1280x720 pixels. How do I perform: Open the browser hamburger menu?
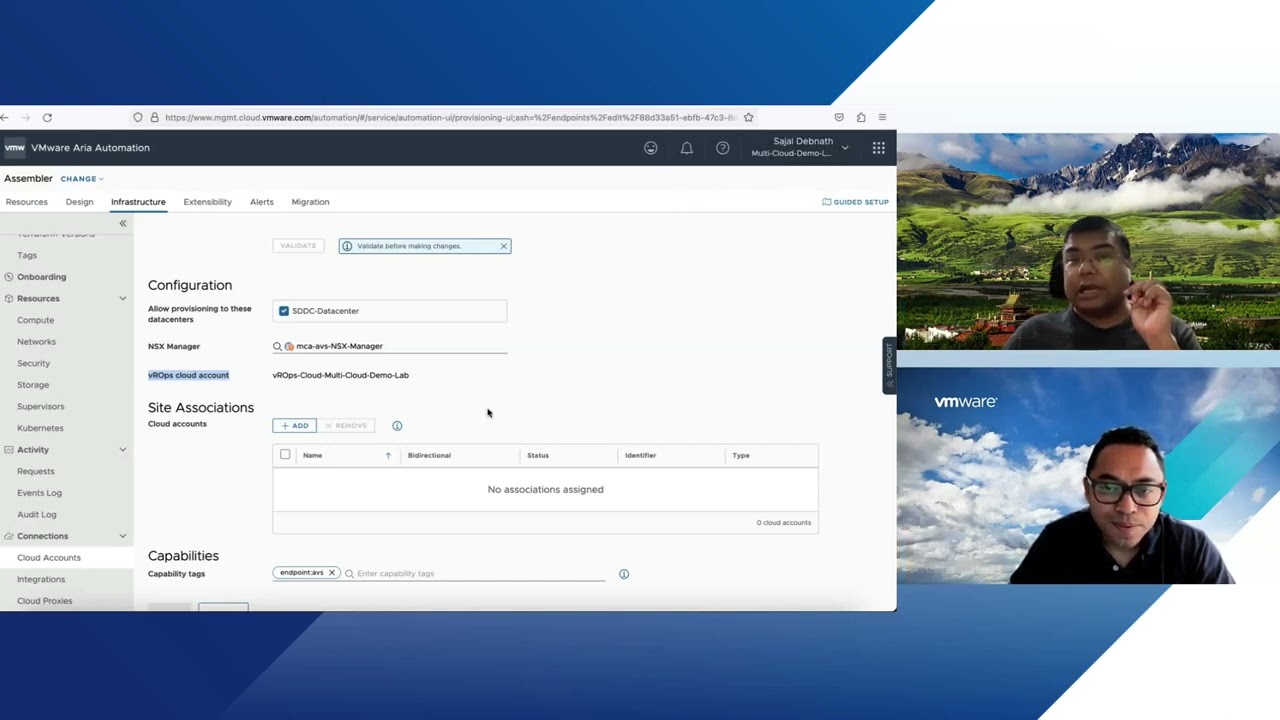click(882, 117)
